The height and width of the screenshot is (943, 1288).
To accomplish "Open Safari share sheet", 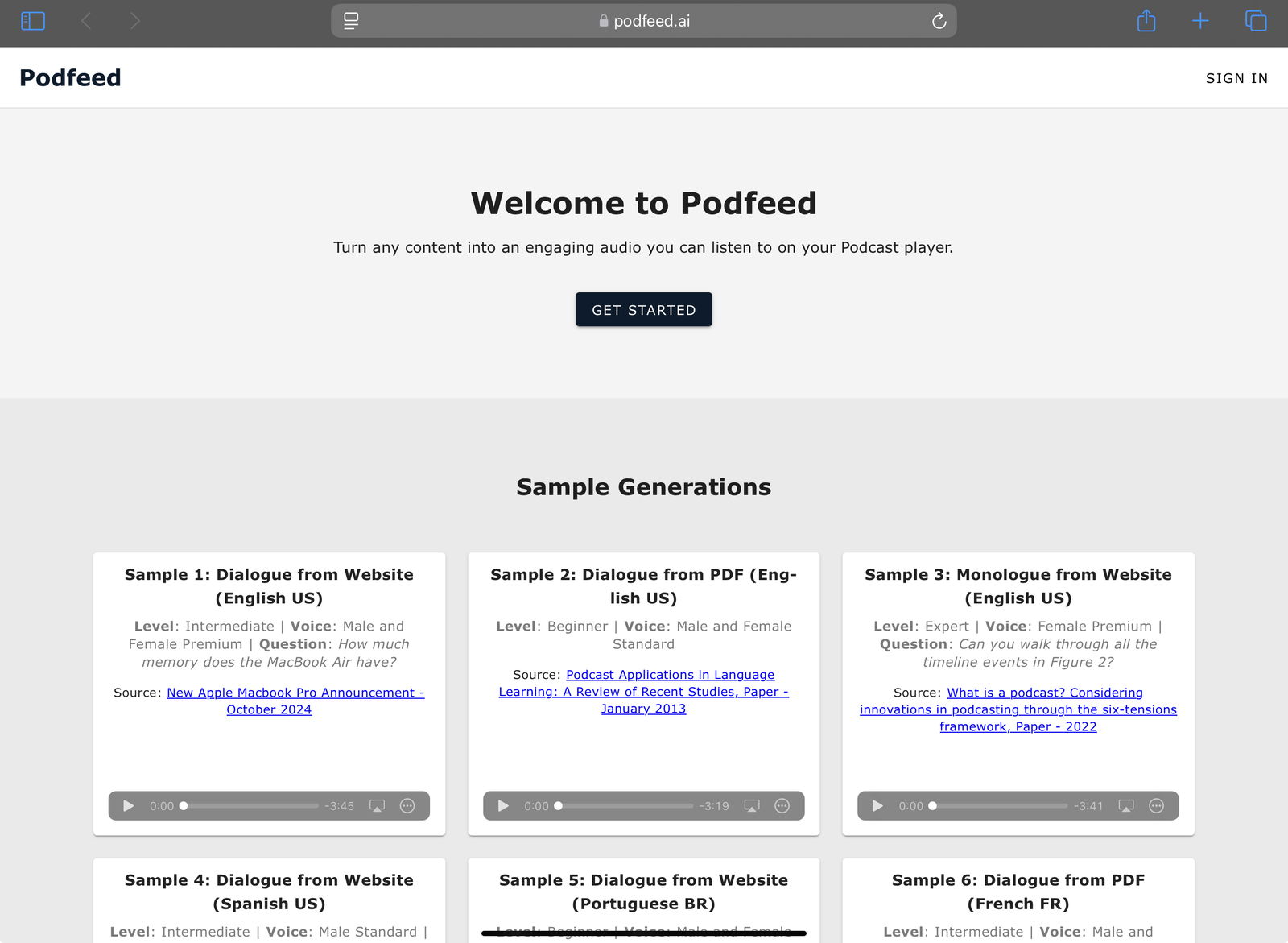I will pyautogui.click(x=1146, y=21).
